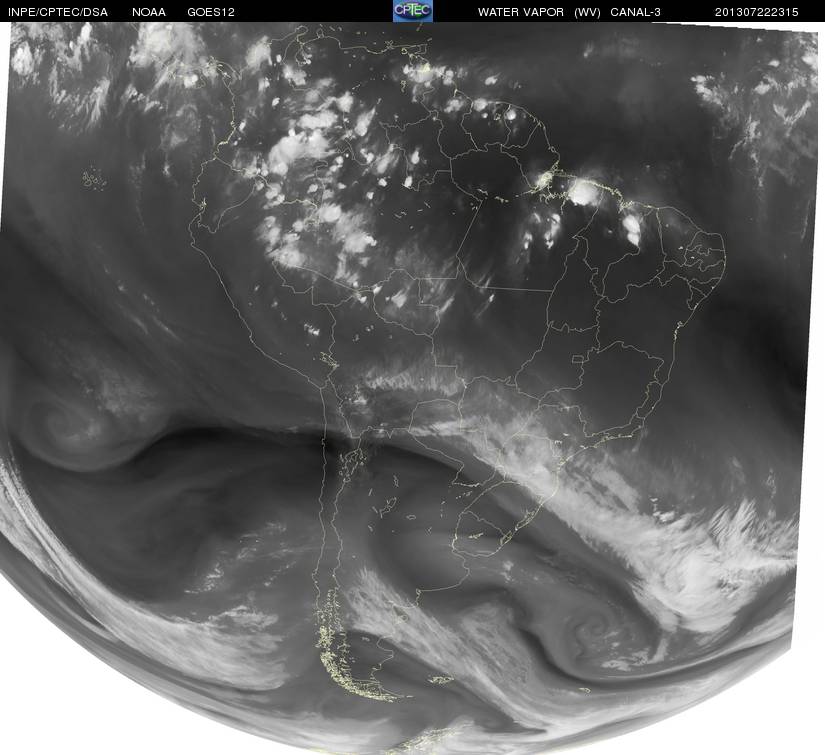Click the 201307222315 timestamp
Screen dimensions: 825x755
pyautogui.click(x=757, y=12)
